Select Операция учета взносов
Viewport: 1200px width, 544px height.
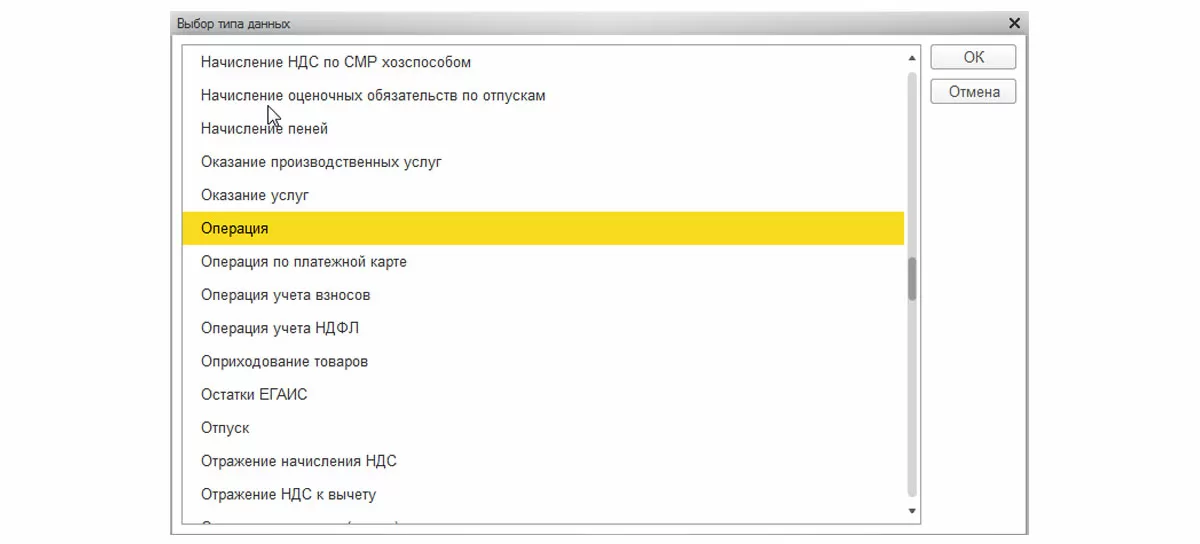click(x=285, y=295)
